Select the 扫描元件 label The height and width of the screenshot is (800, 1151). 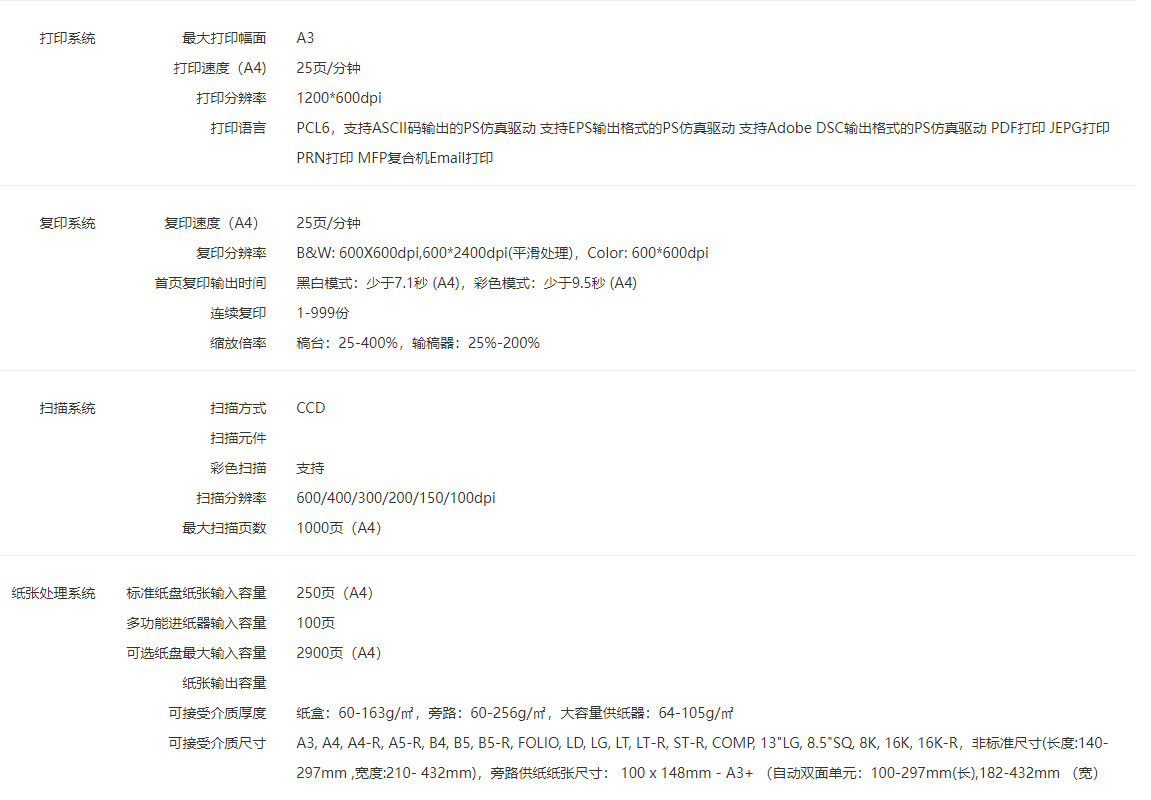238,438
